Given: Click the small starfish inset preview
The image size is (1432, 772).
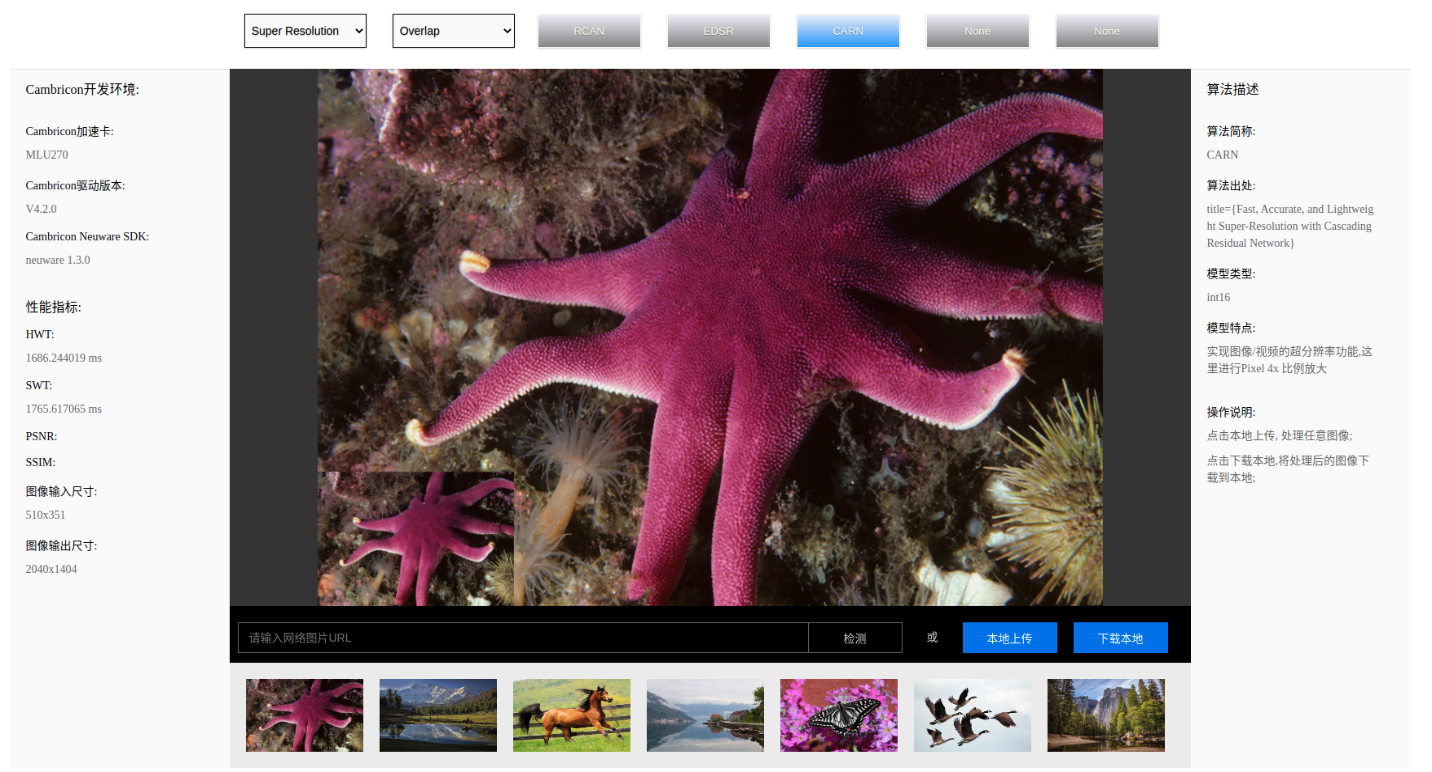Looking at the screenshot, I should click(416, 539).
